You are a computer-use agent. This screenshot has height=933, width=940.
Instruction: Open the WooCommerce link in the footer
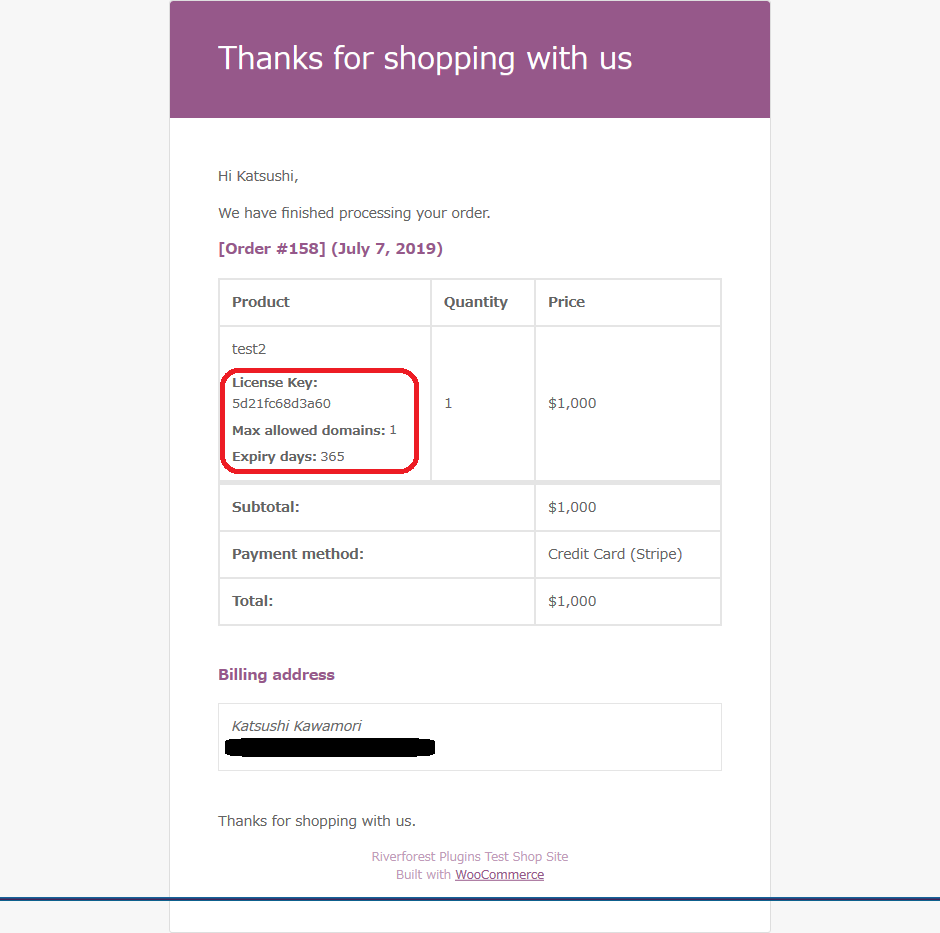click(499, 875)
